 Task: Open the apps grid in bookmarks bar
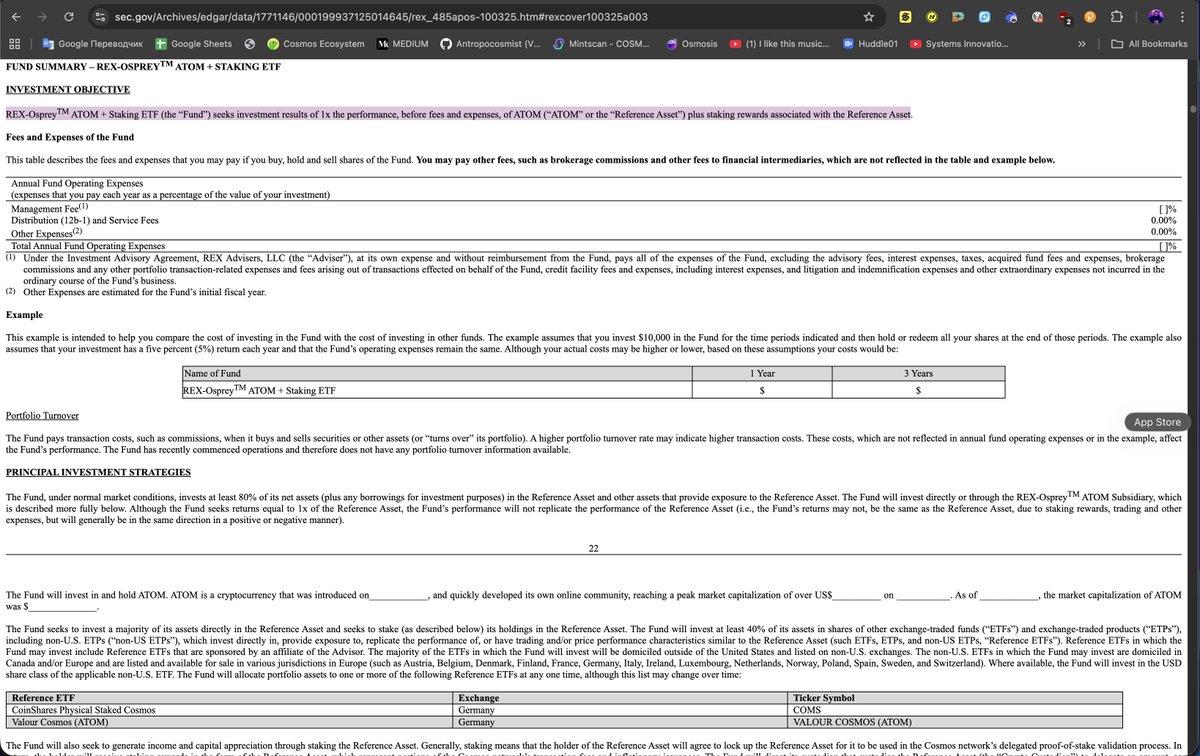point(15,44)
